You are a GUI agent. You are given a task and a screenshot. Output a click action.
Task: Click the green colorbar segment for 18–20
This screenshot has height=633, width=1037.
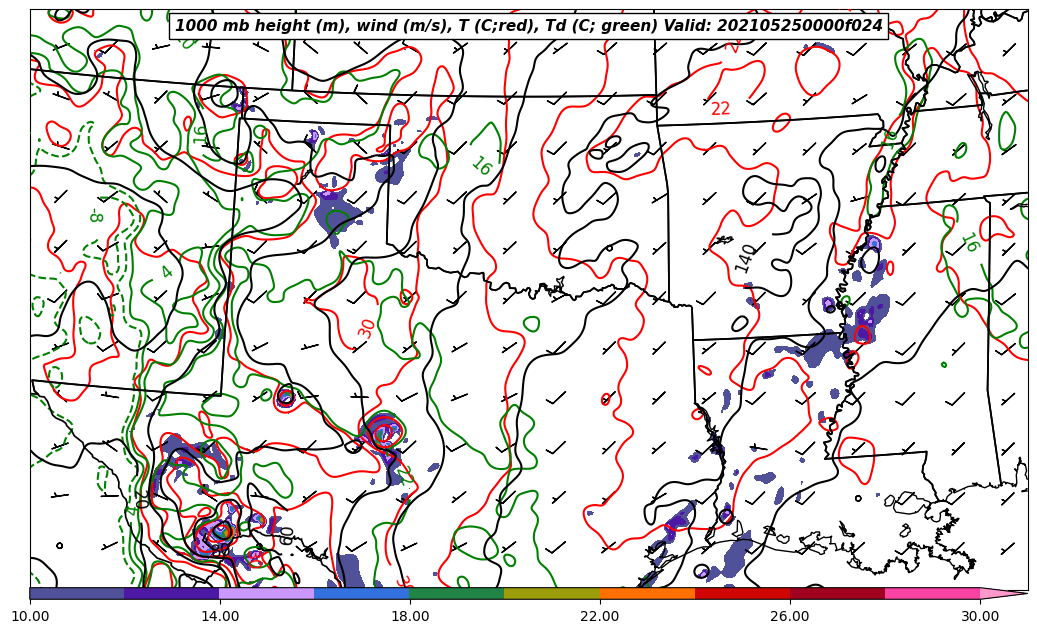(457, 593)
